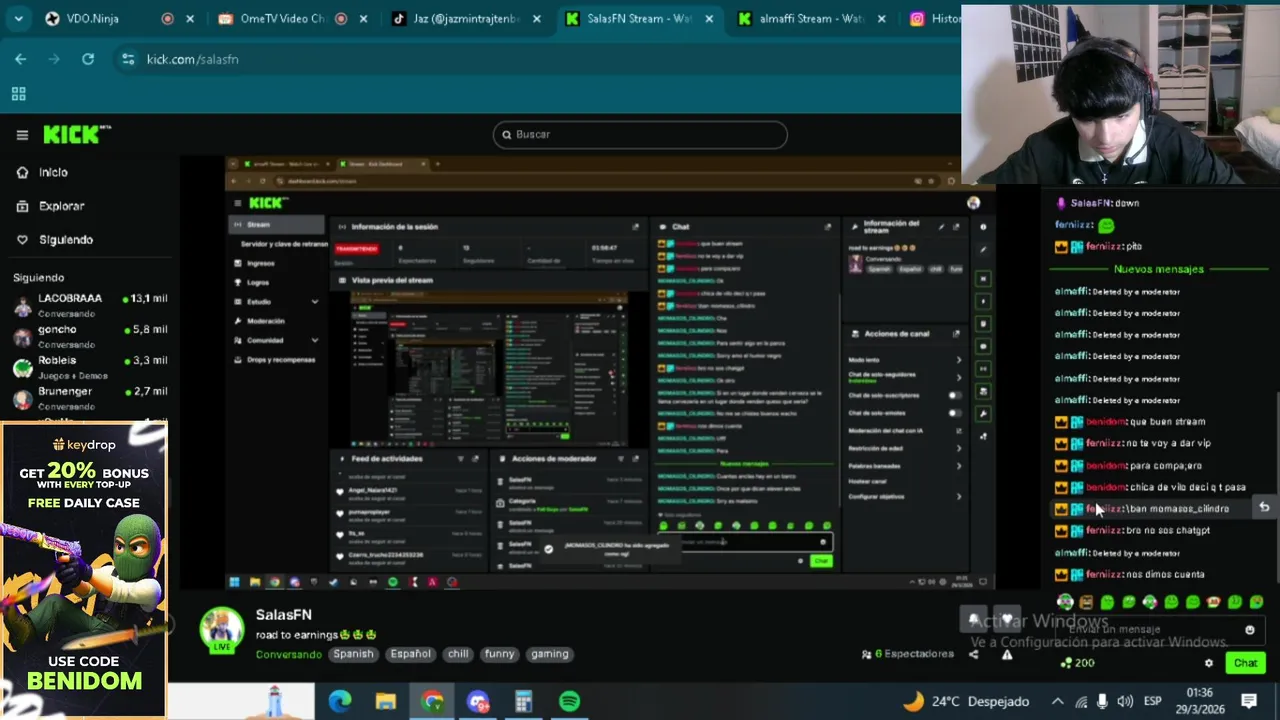The width and height of the screenshot is (1280, 720).
Task: Report the stream with the warning icon
Action: tap(1007, 654)
